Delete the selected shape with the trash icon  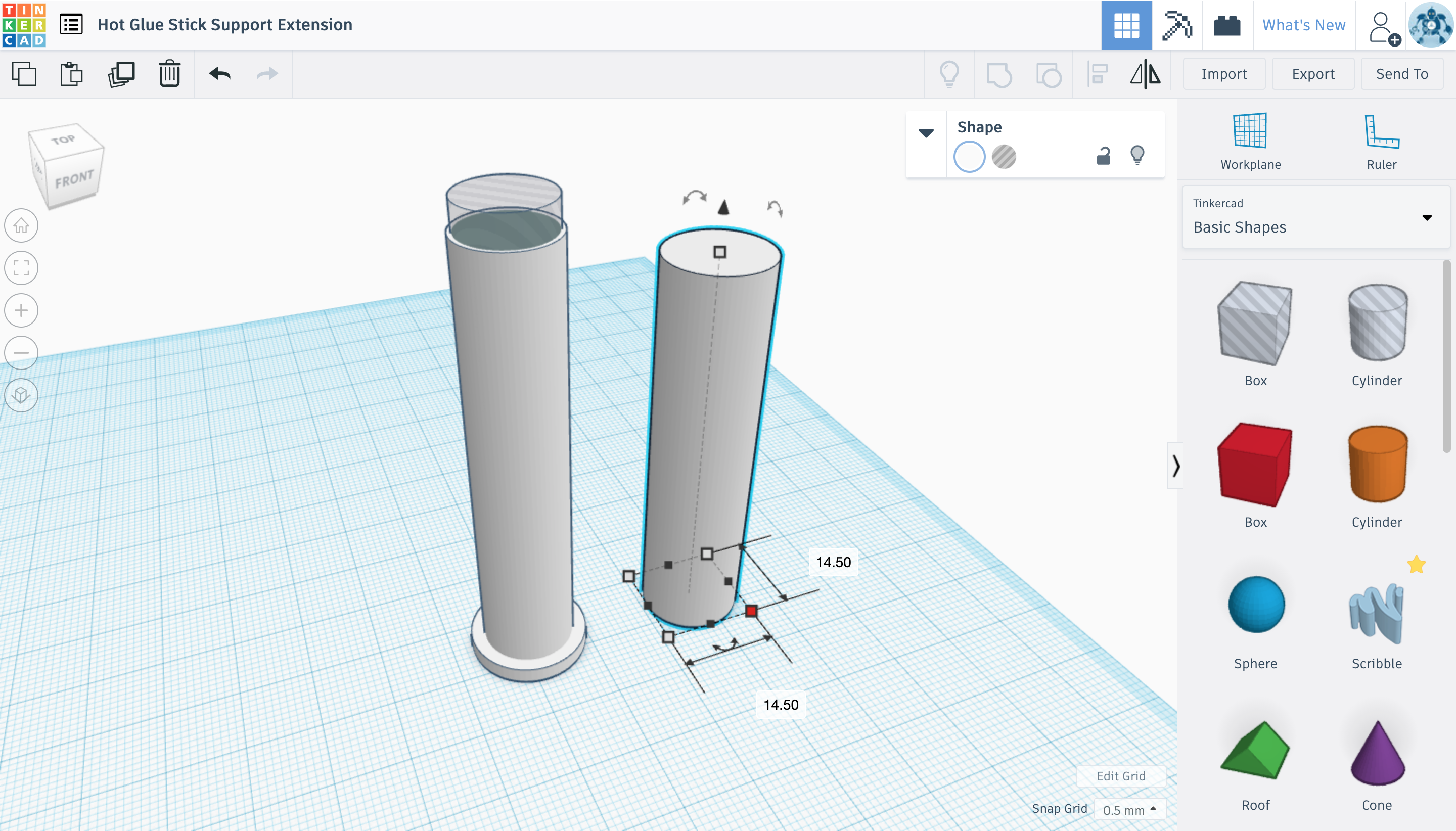click(169, 74)
